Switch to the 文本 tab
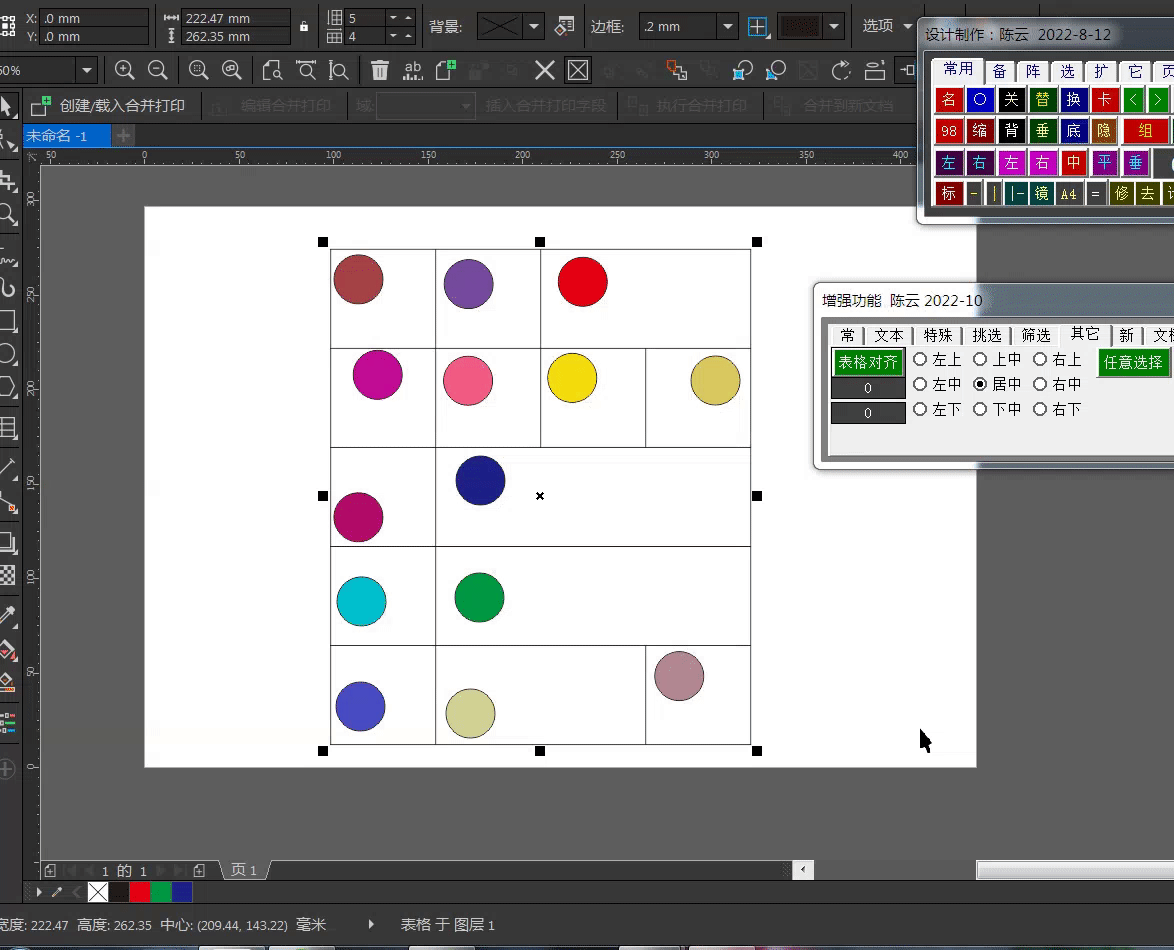Image resolution: width=1174 pixels, height=950 pixels. [888, 335]
